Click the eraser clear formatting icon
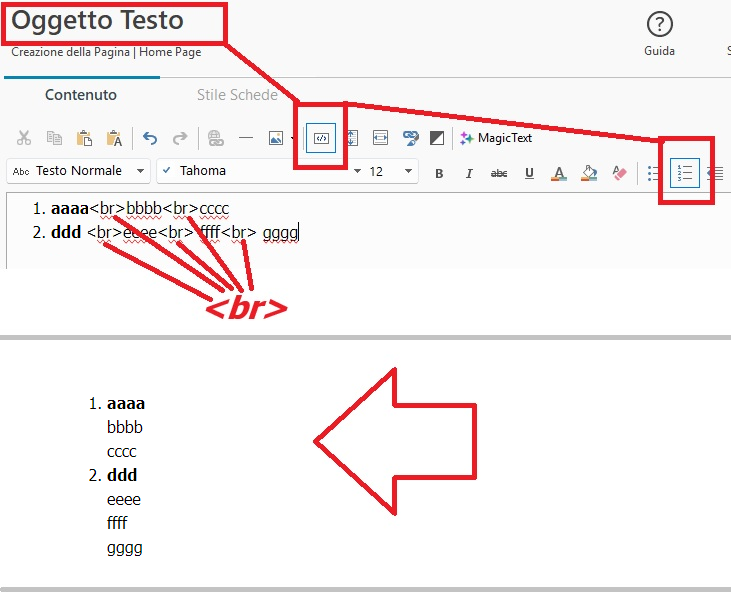731x595 pixels. pos(619,173)
